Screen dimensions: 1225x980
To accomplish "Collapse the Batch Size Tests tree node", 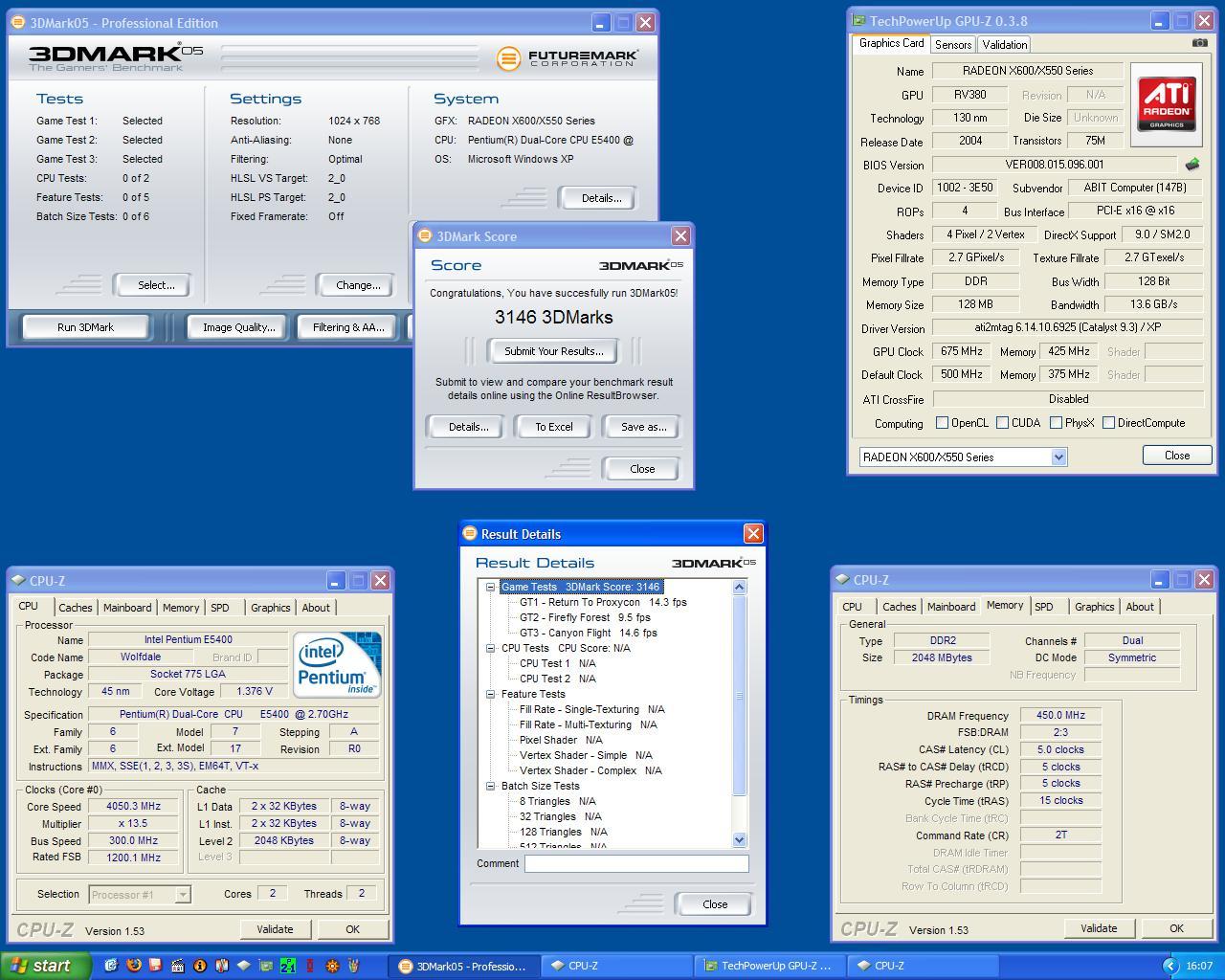I will tap(490, 786).
